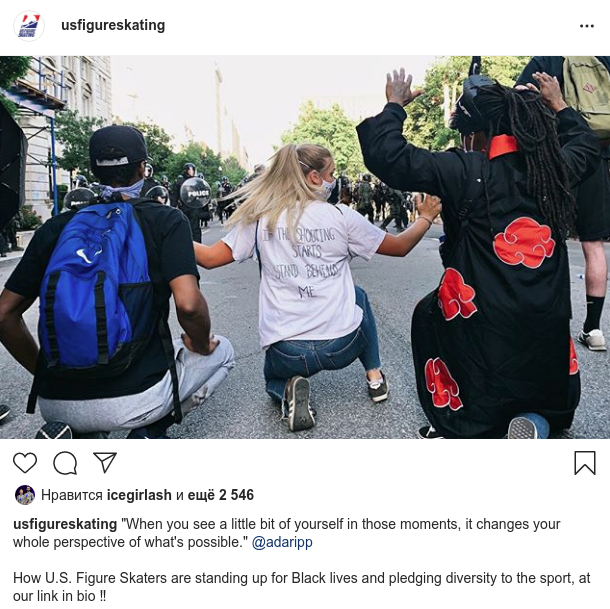Open comments with the speech bubble icon
Image resolution: width=610 pixels, height=609 pixels.
pyautogui.click(x=65, y=463)
